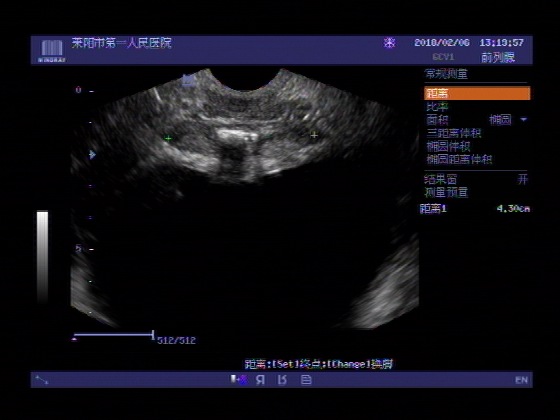Click the blue probe orientation marker

pyautogui.click(x=189, y=80)
